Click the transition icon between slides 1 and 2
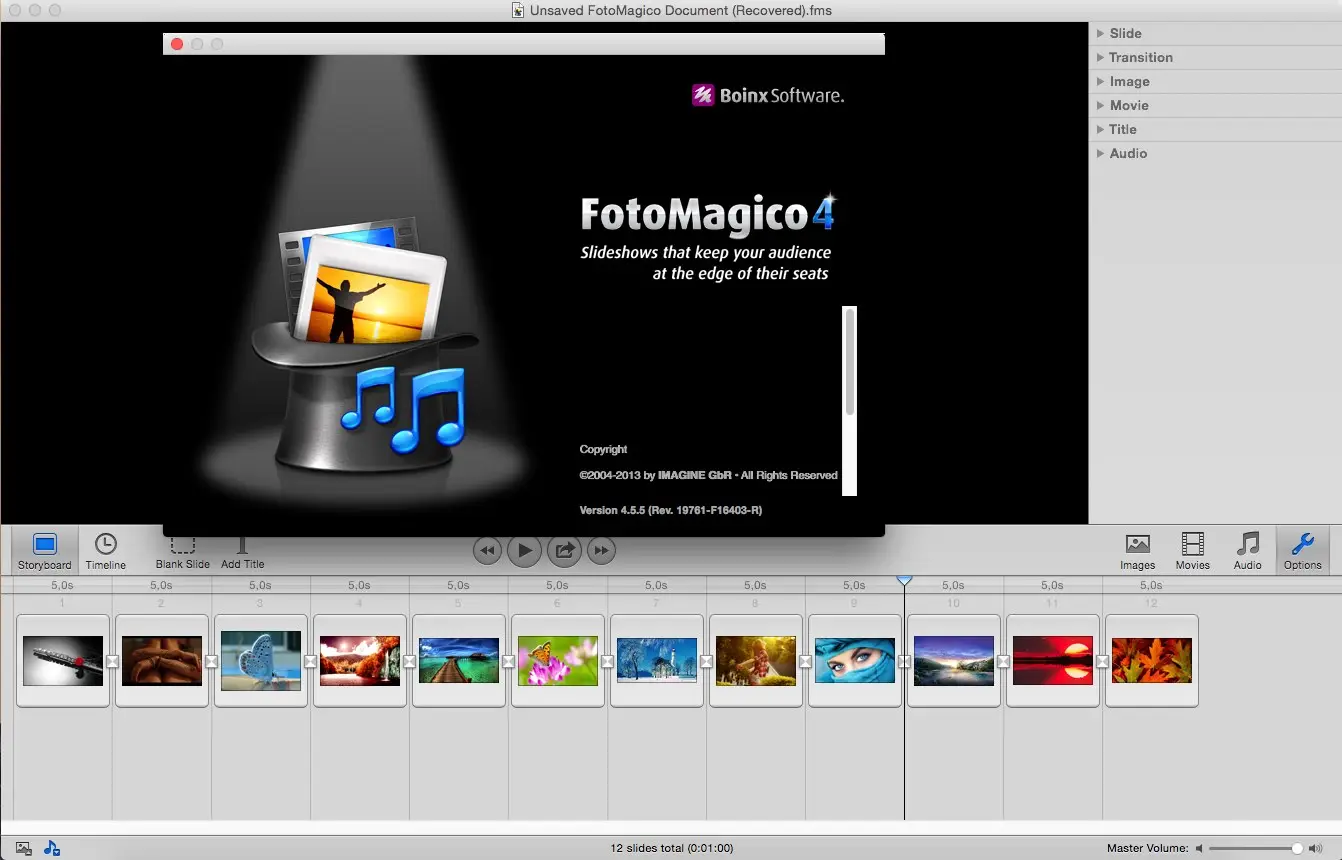Screen dimensions: 1342x860 coord(112,661)
